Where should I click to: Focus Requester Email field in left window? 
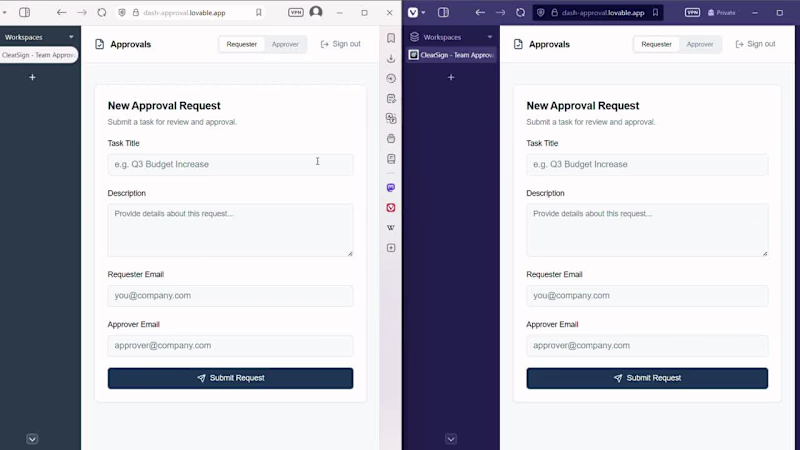(x=230, y=295)
